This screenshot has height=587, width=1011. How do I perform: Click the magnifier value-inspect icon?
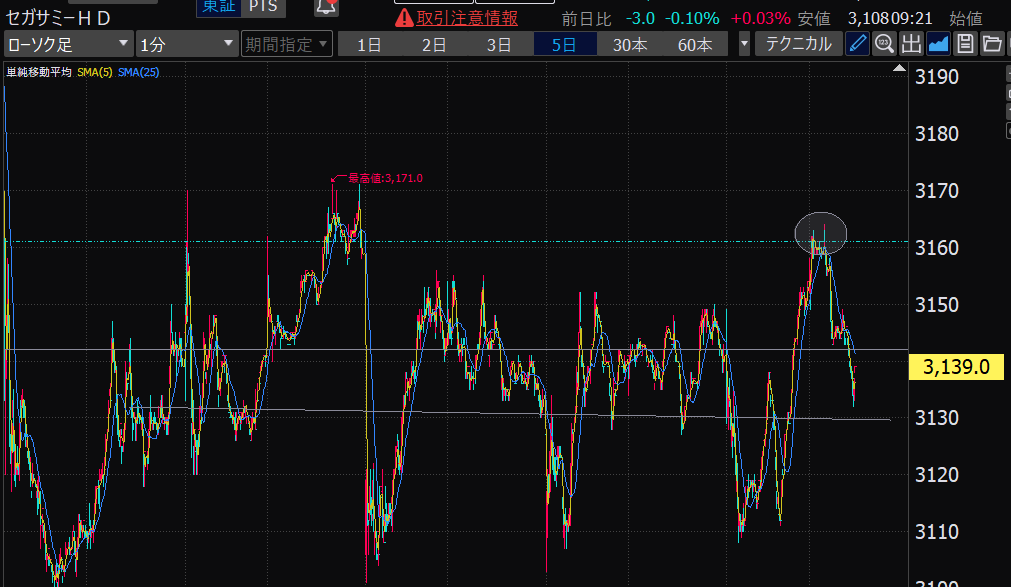[x=884, y=43]
